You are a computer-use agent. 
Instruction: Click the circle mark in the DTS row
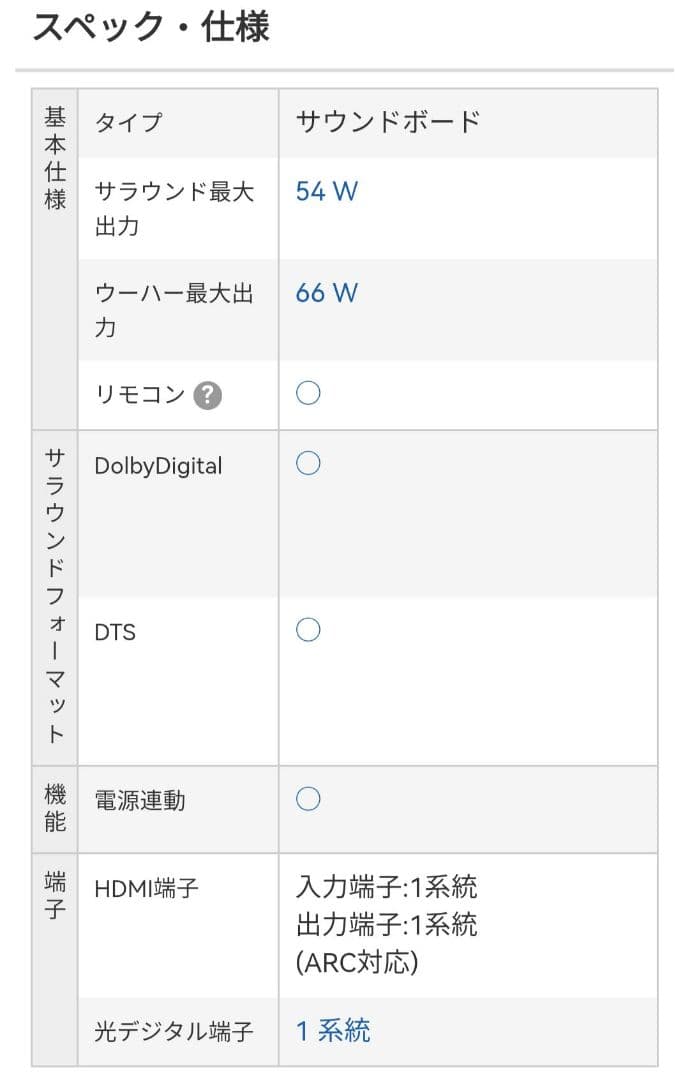[x=308, y=630]
